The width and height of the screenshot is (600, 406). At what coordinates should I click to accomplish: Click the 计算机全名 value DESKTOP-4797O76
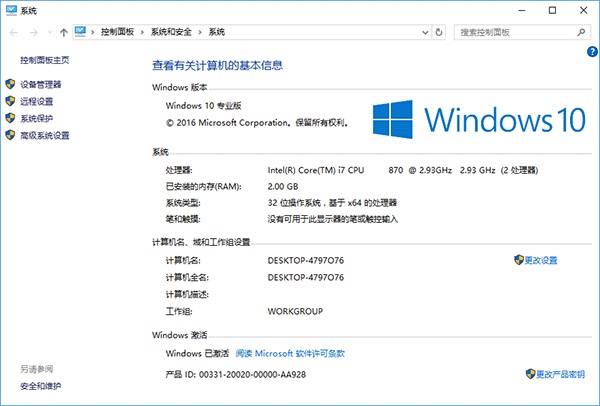(x=306, y=277)
